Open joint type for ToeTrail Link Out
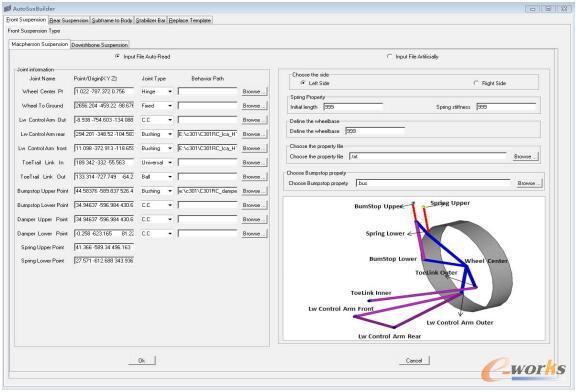The image size is (576, 392). point(170,177)
